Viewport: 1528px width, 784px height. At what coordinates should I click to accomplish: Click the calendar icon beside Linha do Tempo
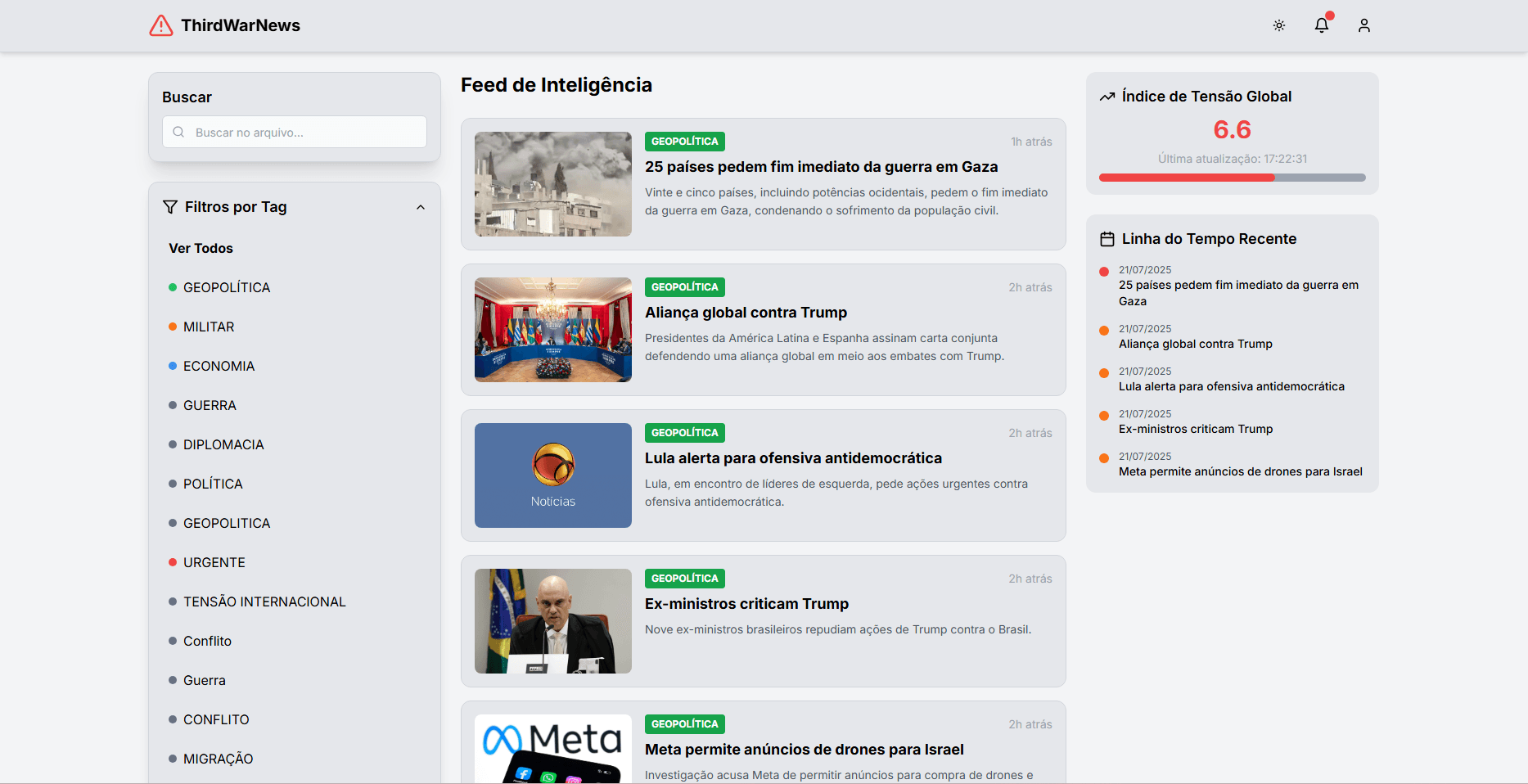(x=1107, y=239)
